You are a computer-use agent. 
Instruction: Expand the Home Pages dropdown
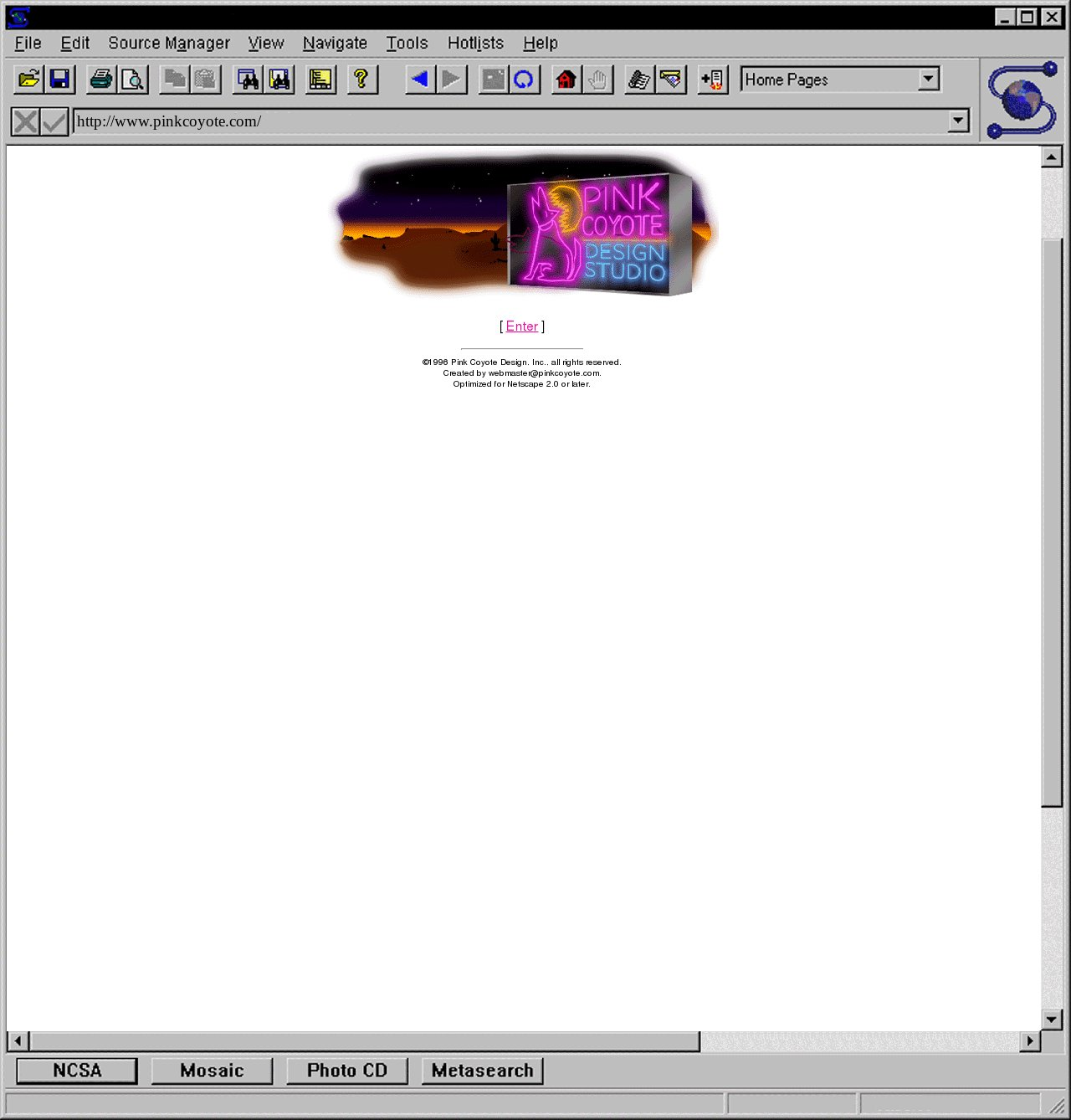928,80
